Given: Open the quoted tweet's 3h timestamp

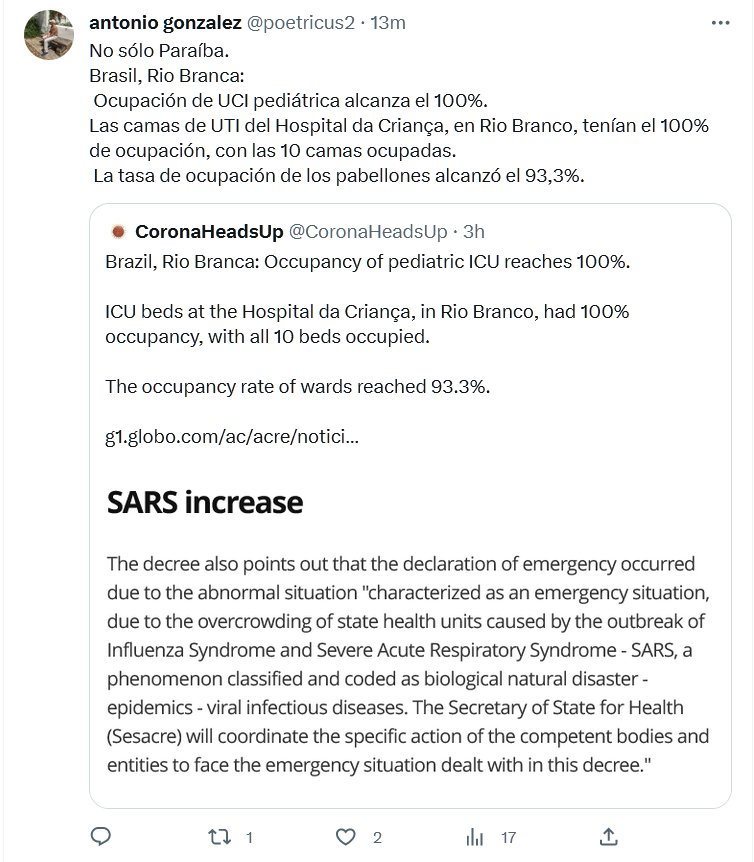Looking at the screenshot, I should click(471, 232).
